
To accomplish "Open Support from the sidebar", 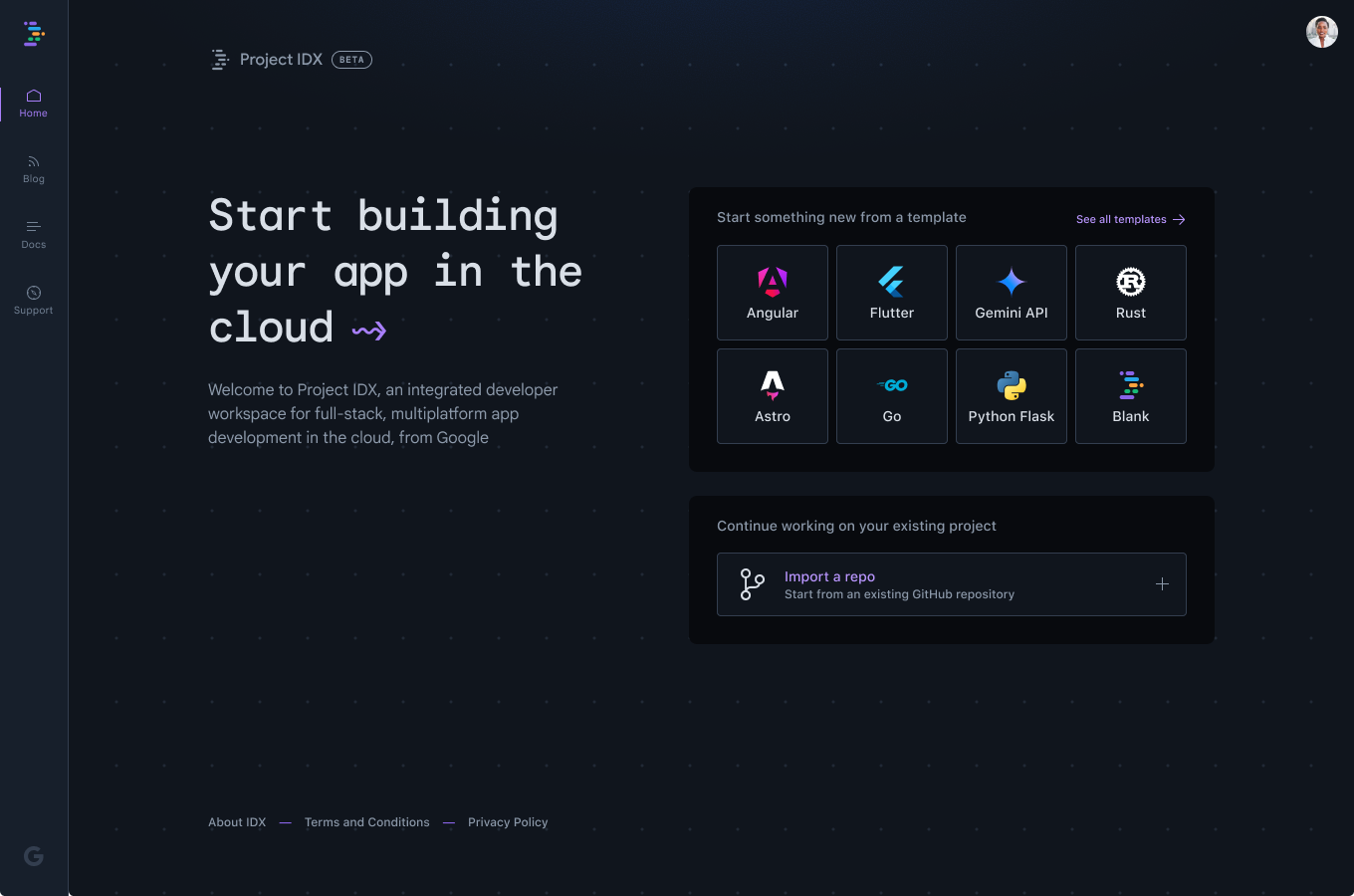I will pos(33,300).
